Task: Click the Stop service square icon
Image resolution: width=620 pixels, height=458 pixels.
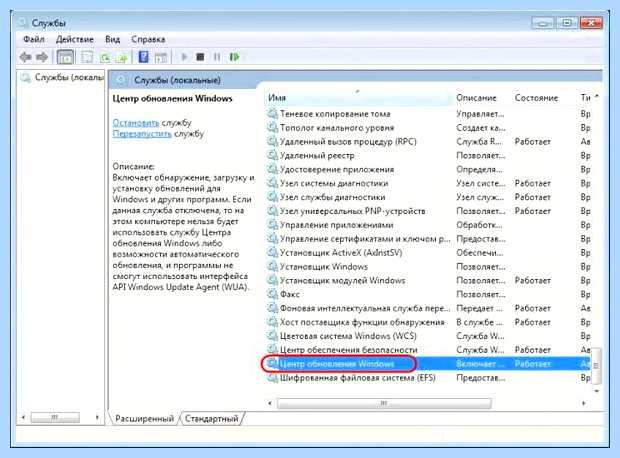Action: 200,57
